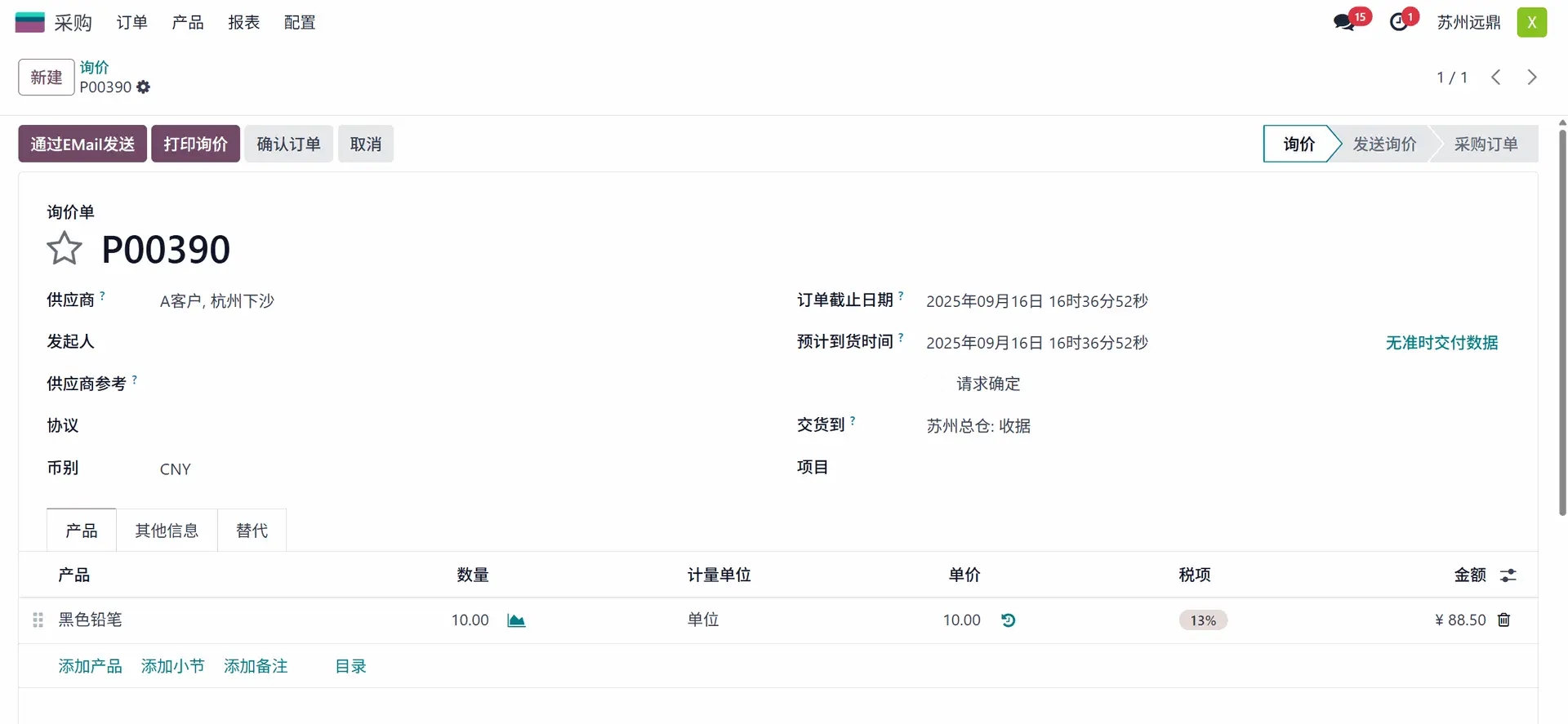Click the drag handle on 黑色铅笔 row
1568x724 pixels.
[x=38, y=620]
